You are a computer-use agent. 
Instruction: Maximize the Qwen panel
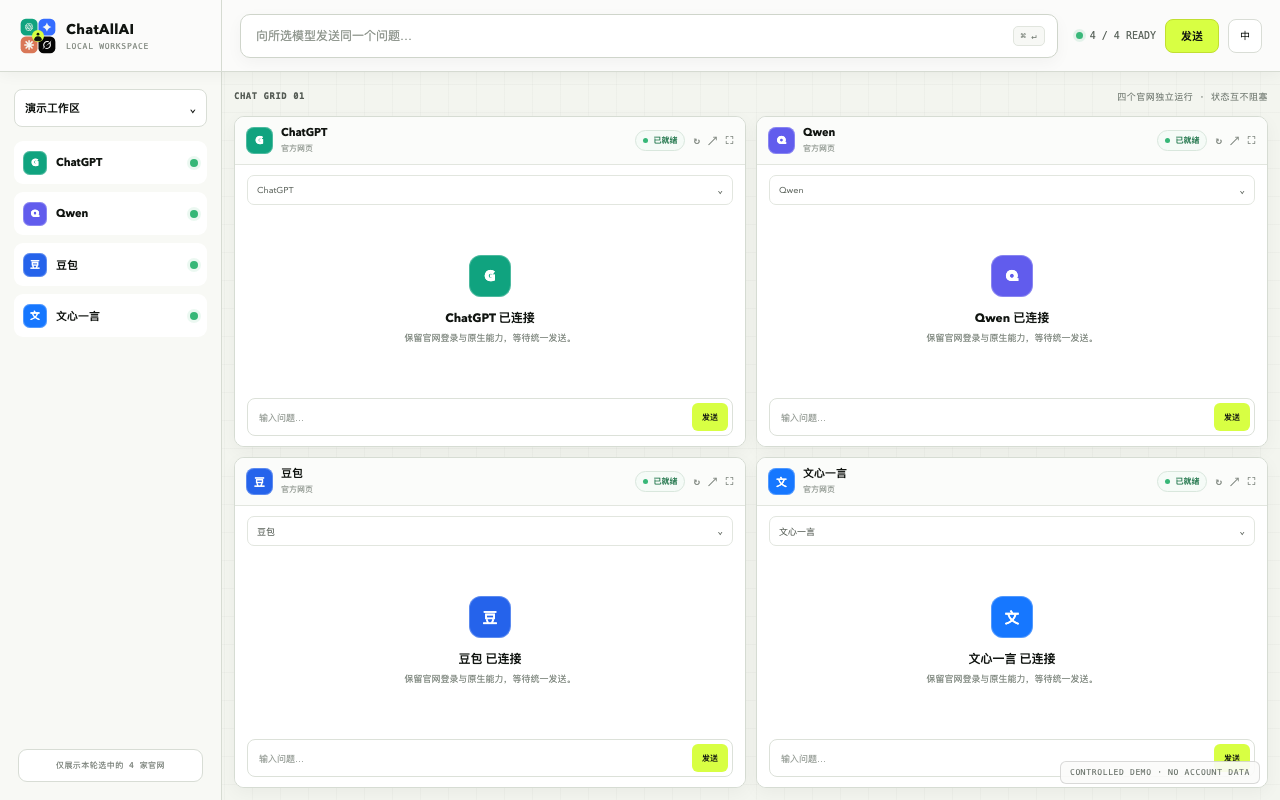point(1251,141)
